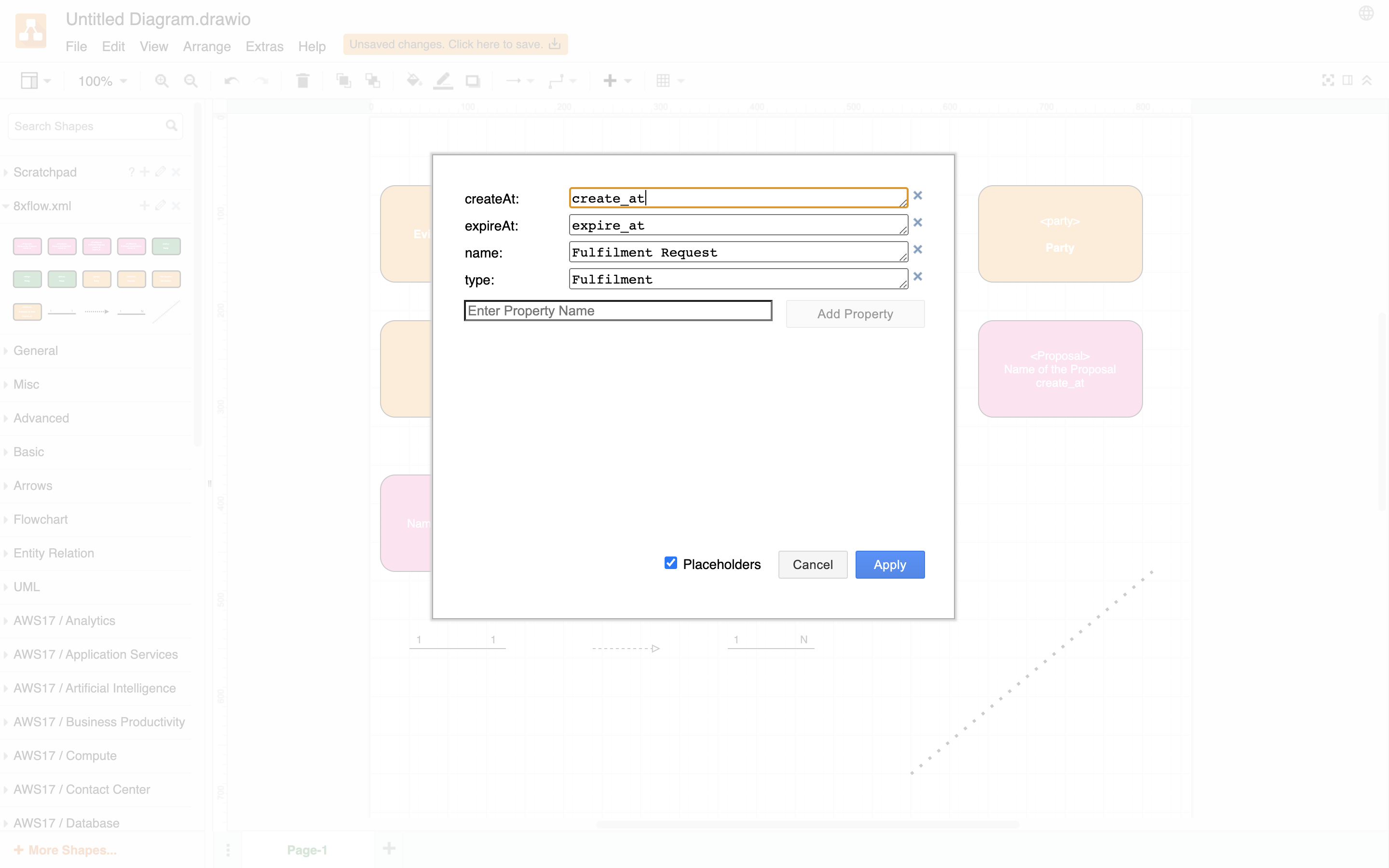Delete the type property row
This screenshot has height=868, width=1389.
pyautogui.click(x=917, y=276)
